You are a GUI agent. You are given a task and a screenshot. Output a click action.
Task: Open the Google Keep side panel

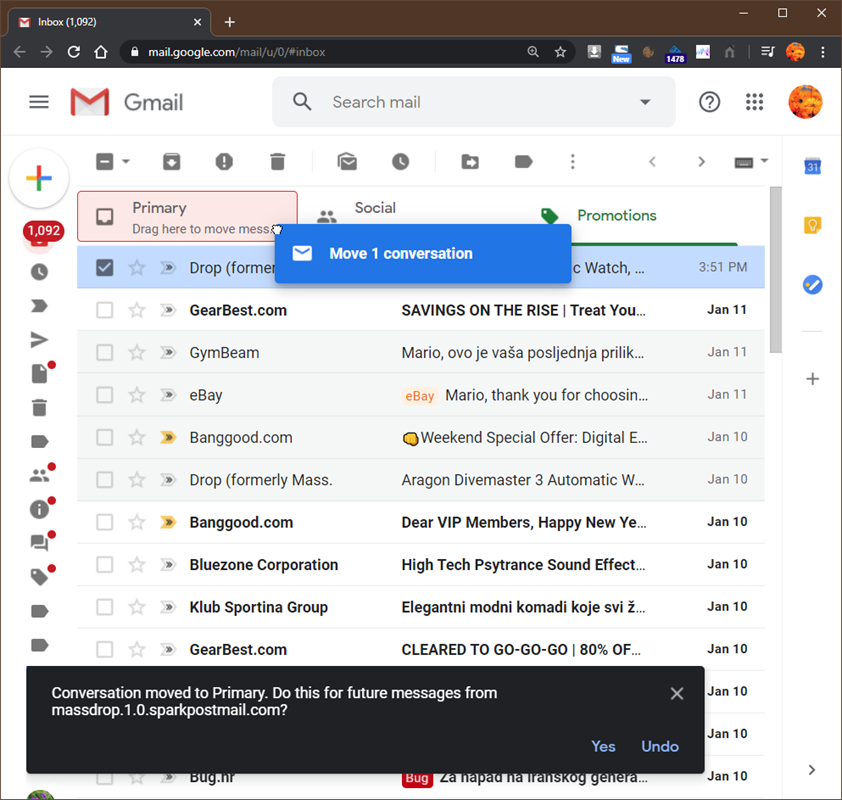coord(812,225)
